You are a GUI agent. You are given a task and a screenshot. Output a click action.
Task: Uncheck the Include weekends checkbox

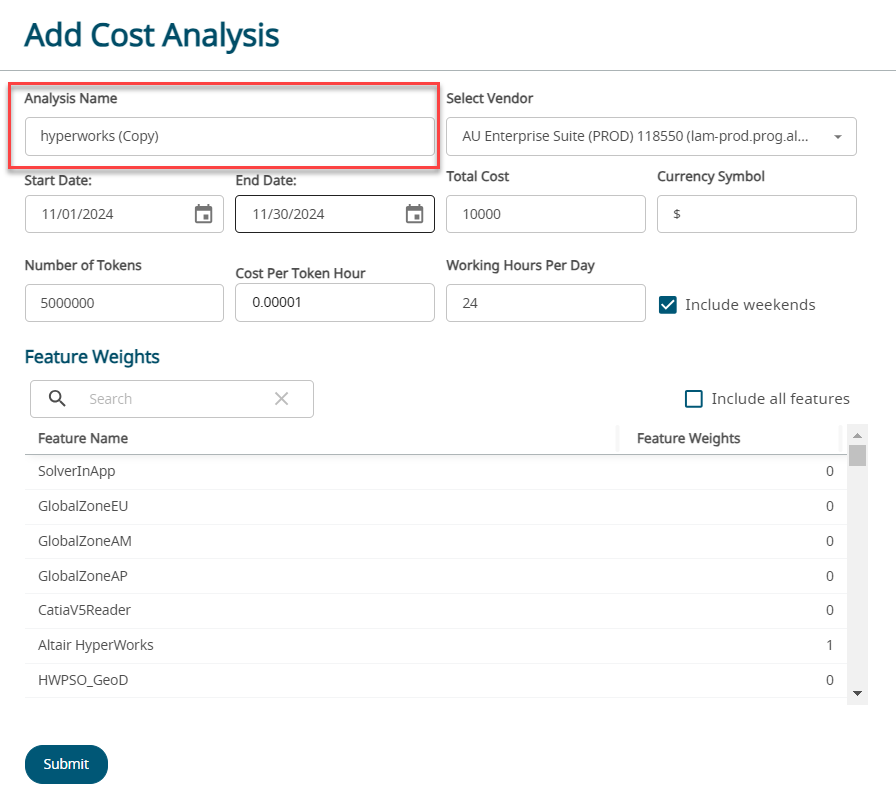(x=668, y=305)
